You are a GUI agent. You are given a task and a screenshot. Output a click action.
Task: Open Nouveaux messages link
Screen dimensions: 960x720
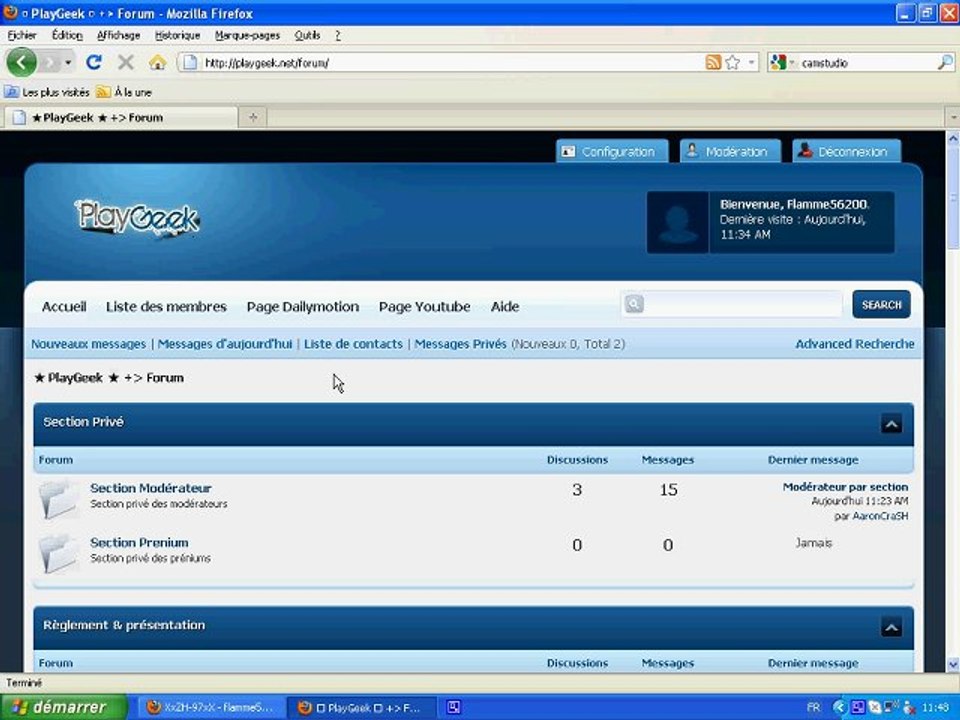click(89, 344)
